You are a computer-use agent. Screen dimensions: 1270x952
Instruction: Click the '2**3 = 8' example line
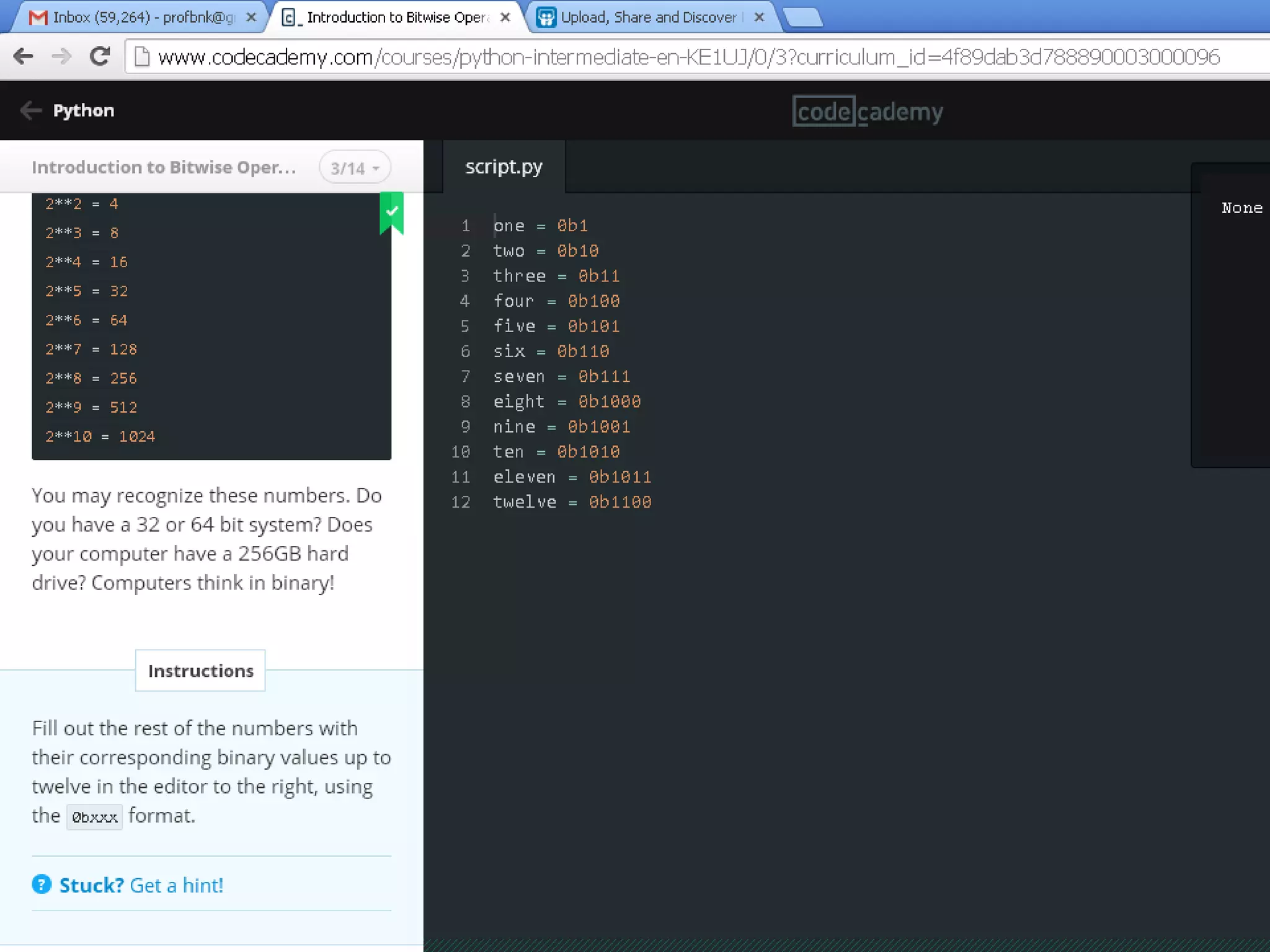pos(81,233)
